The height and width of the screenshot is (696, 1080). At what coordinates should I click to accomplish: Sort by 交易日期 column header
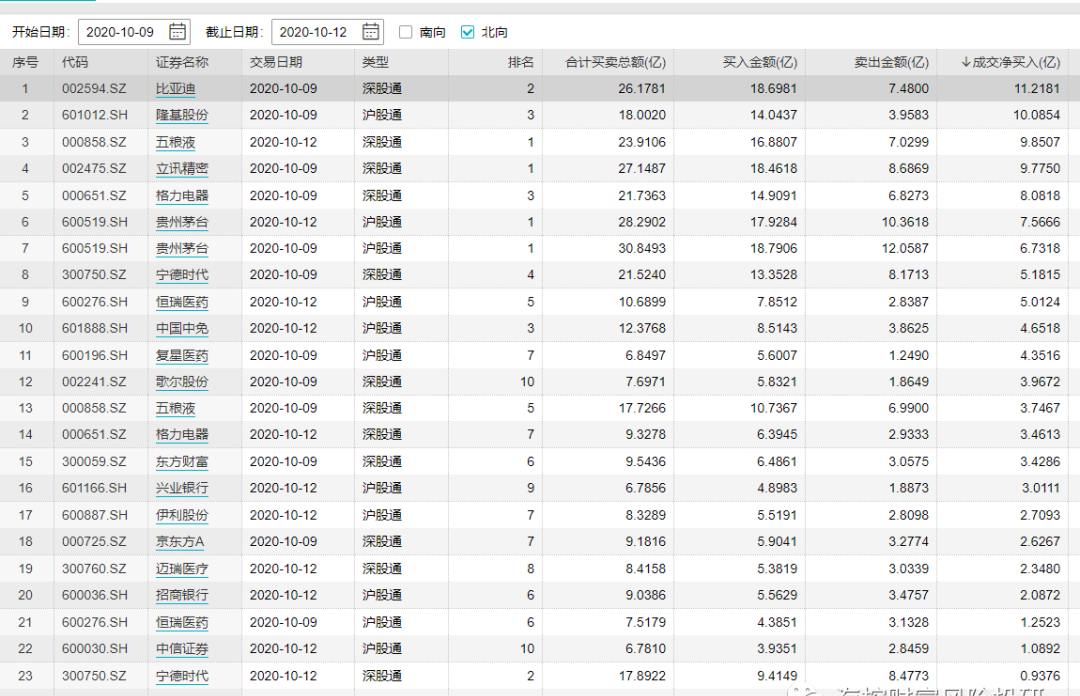(x=276, y=62)
